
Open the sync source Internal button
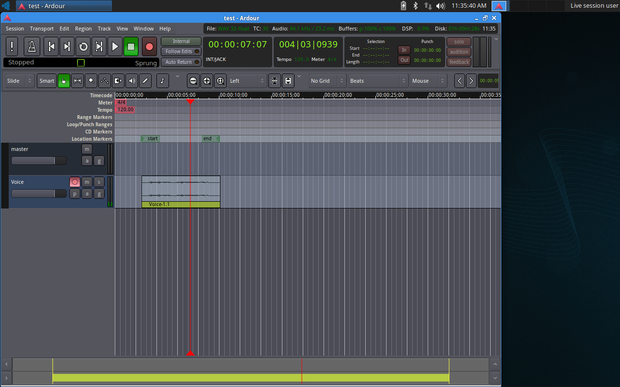[181, 41]
